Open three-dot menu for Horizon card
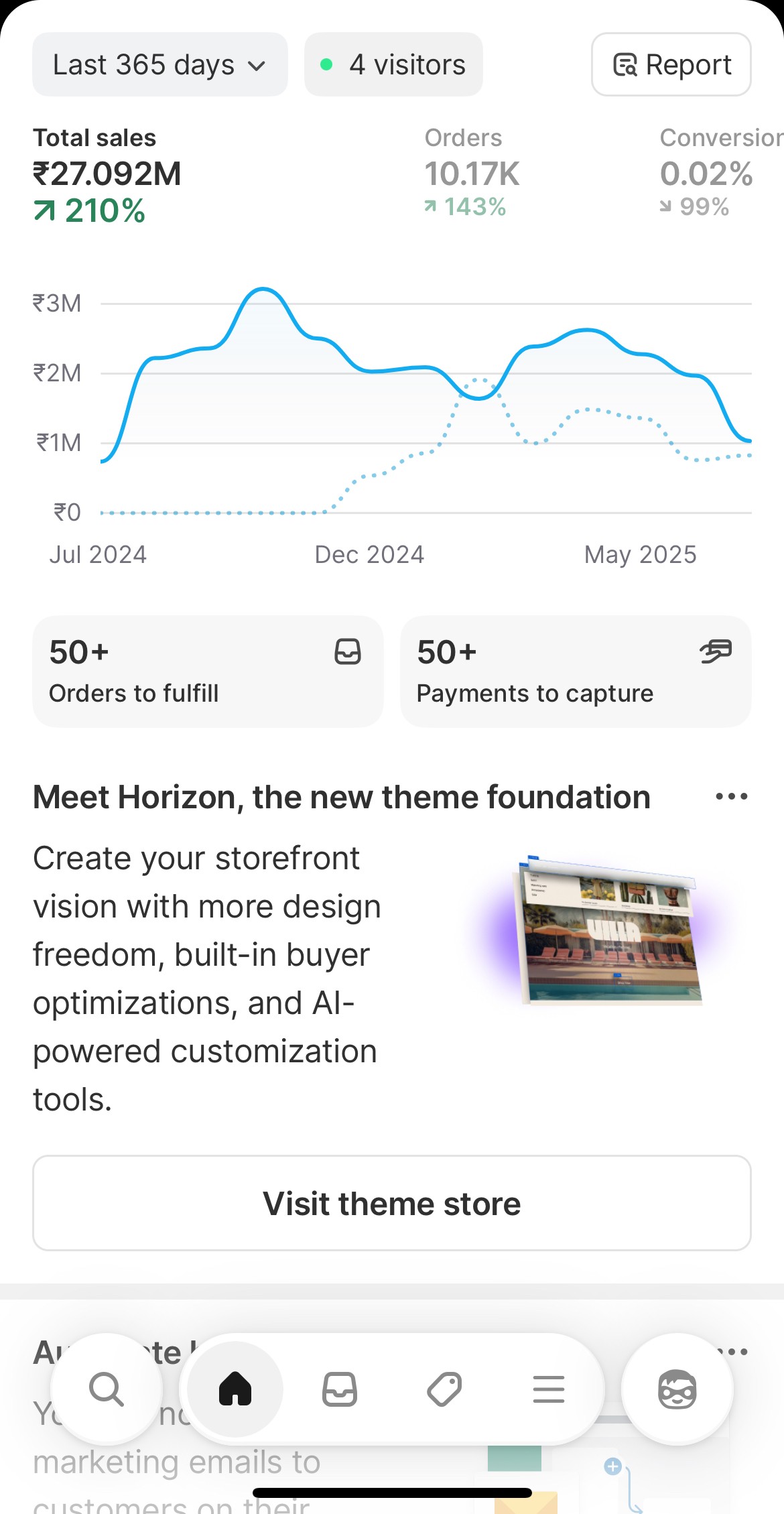The width and height of the screenshot is (784, 1514). click(x=731, y=797)
